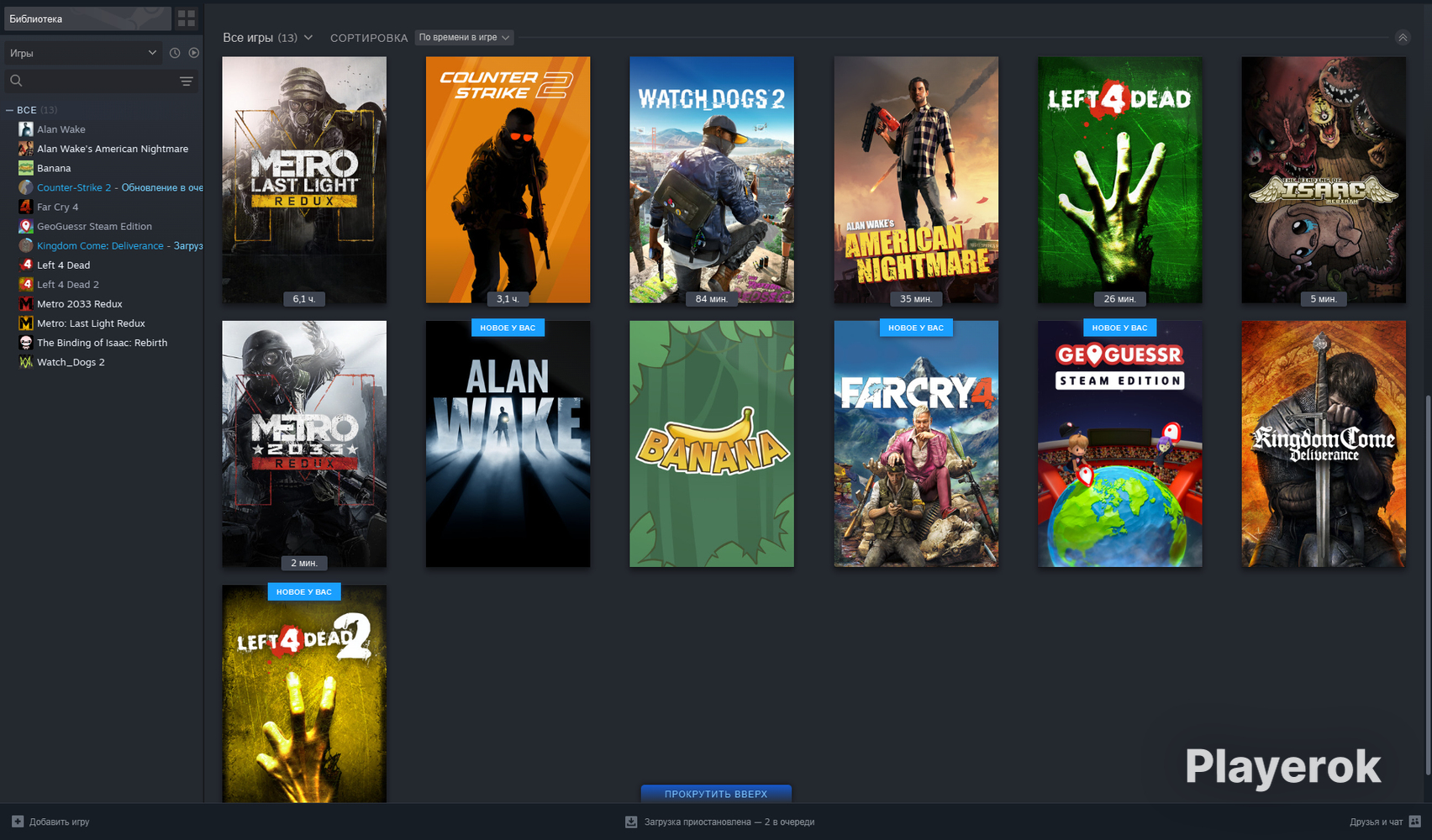Select Left 4 Dead 2 in the list

(68, 285)
